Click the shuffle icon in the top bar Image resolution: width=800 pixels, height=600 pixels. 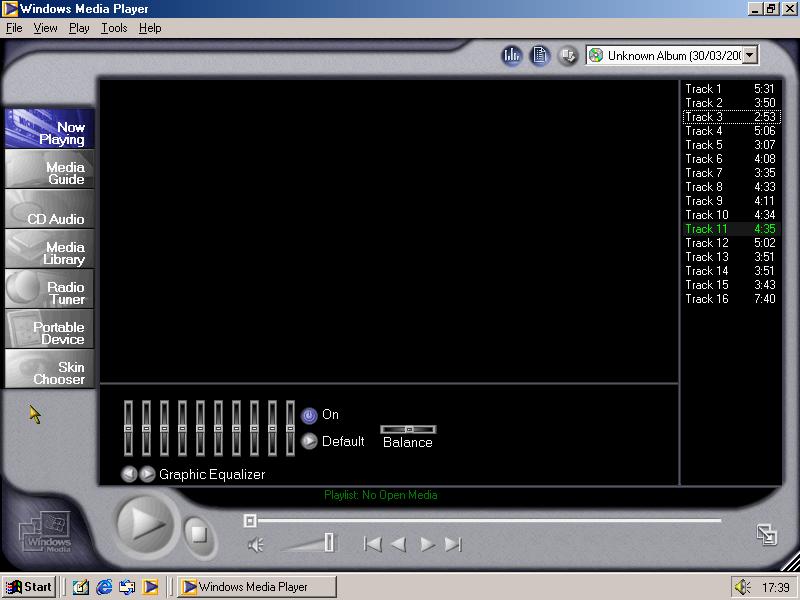click(x=567, y=56)
